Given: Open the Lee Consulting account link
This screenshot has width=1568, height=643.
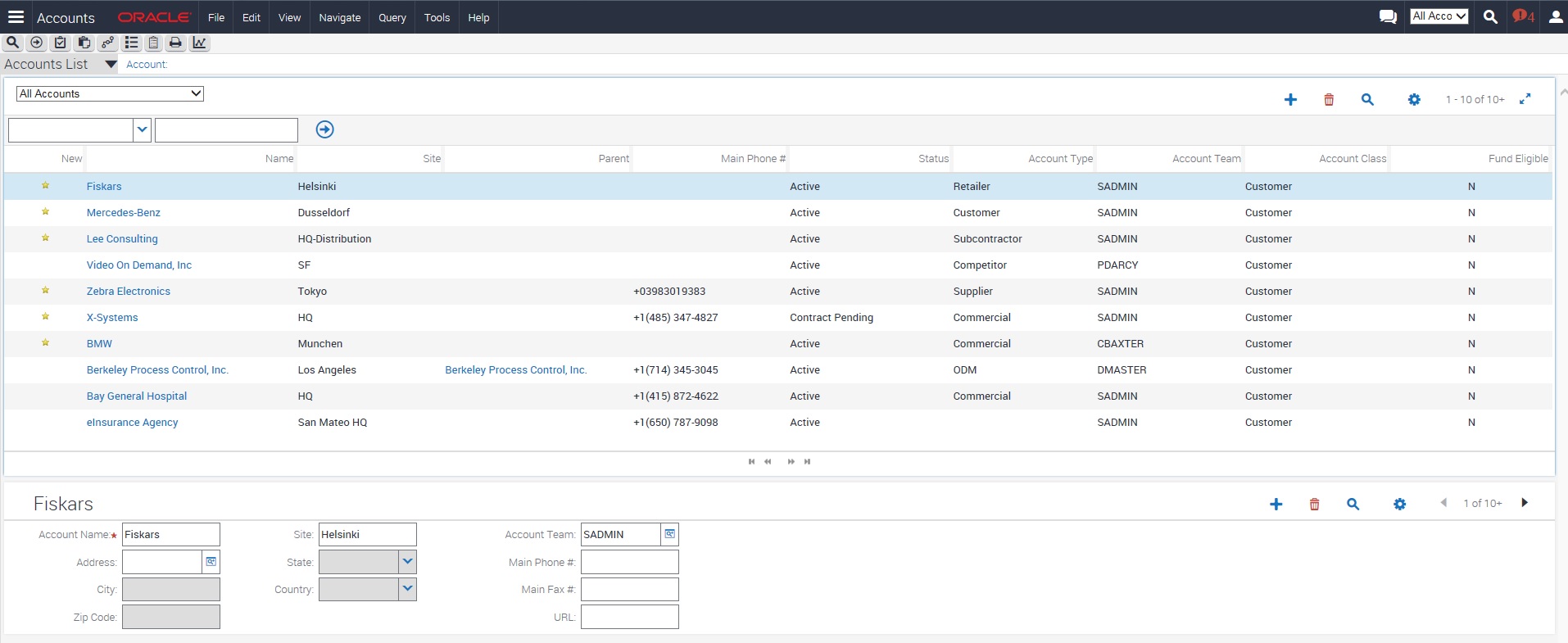Looking at the screenshot, I should [x=122, y=239].
